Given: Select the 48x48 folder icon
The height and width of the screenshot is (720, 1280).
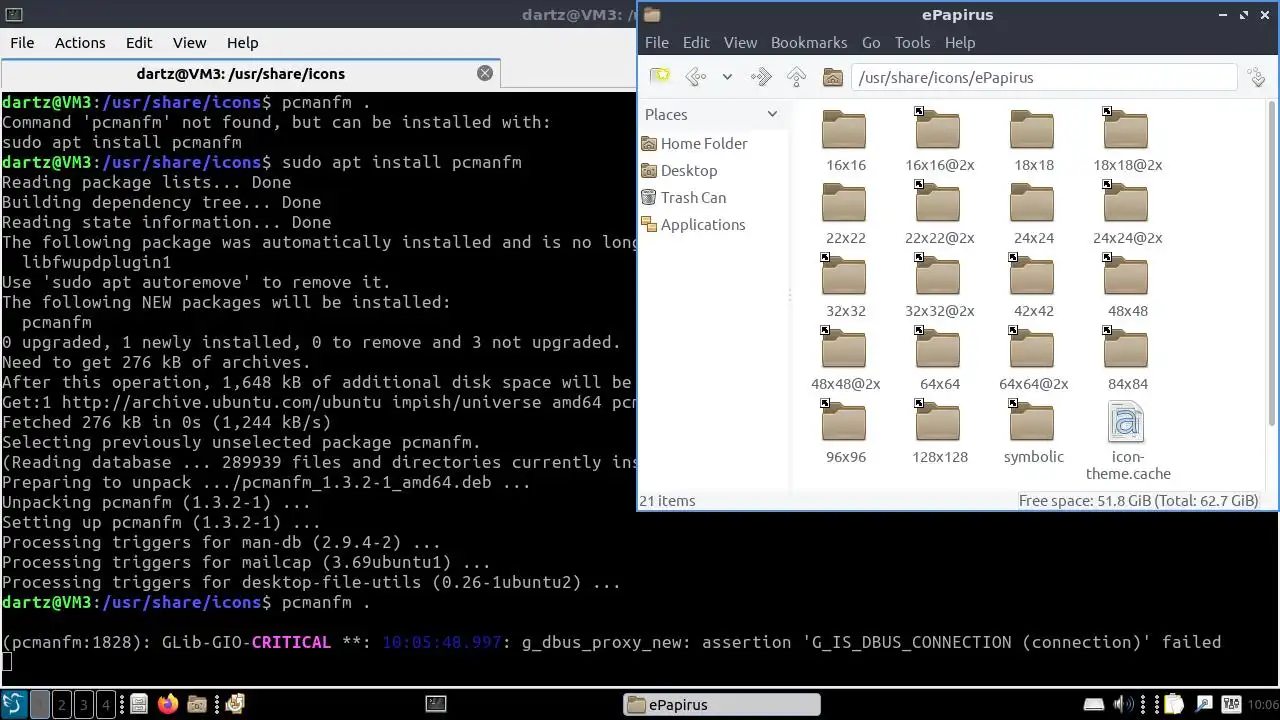Looking at the screenshot, I should click(x=1126, y=277).
